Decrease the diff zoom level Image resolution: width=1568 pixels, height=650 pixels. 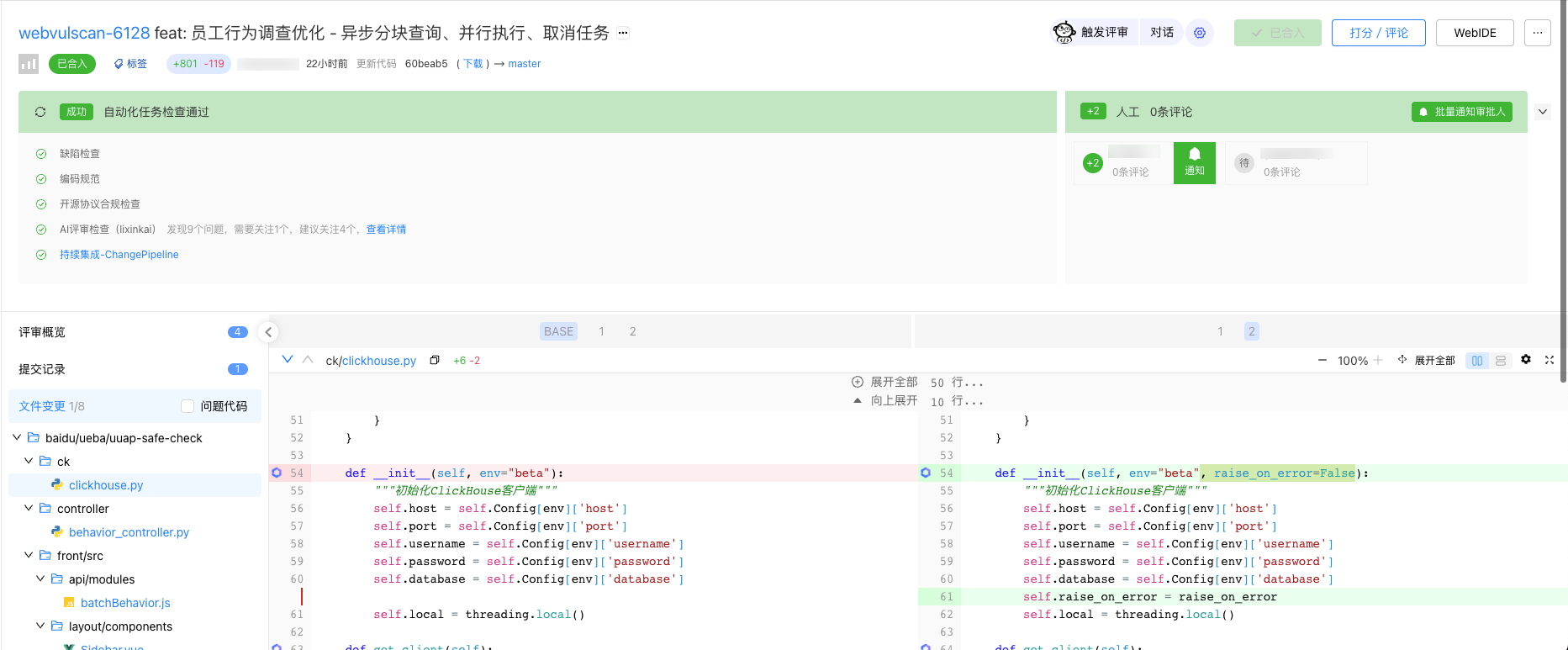click(x=1323, y=361)
